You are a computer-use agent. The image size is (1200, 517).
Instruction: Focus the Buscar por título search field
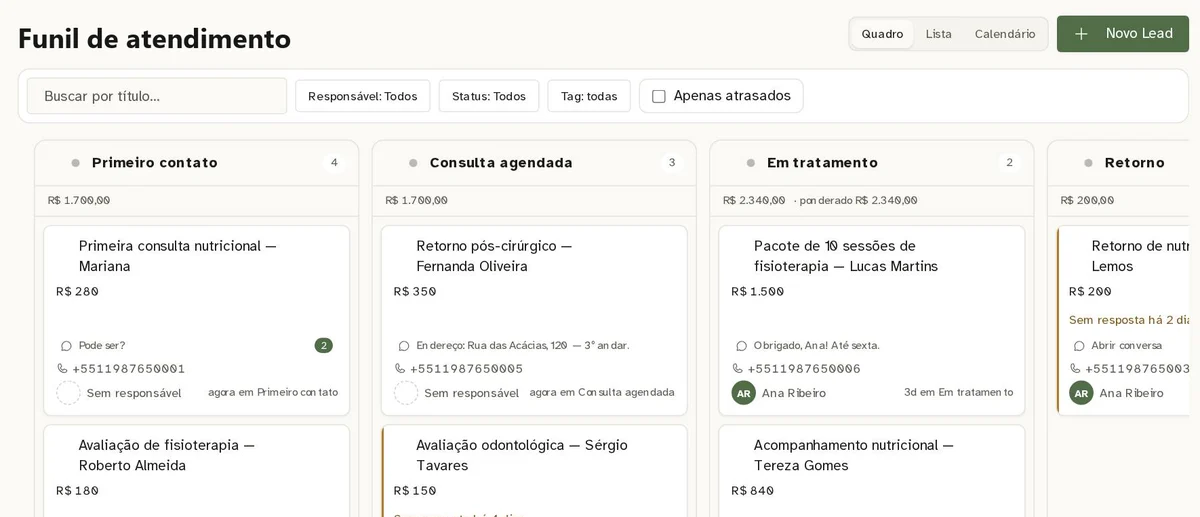[157, 96]
